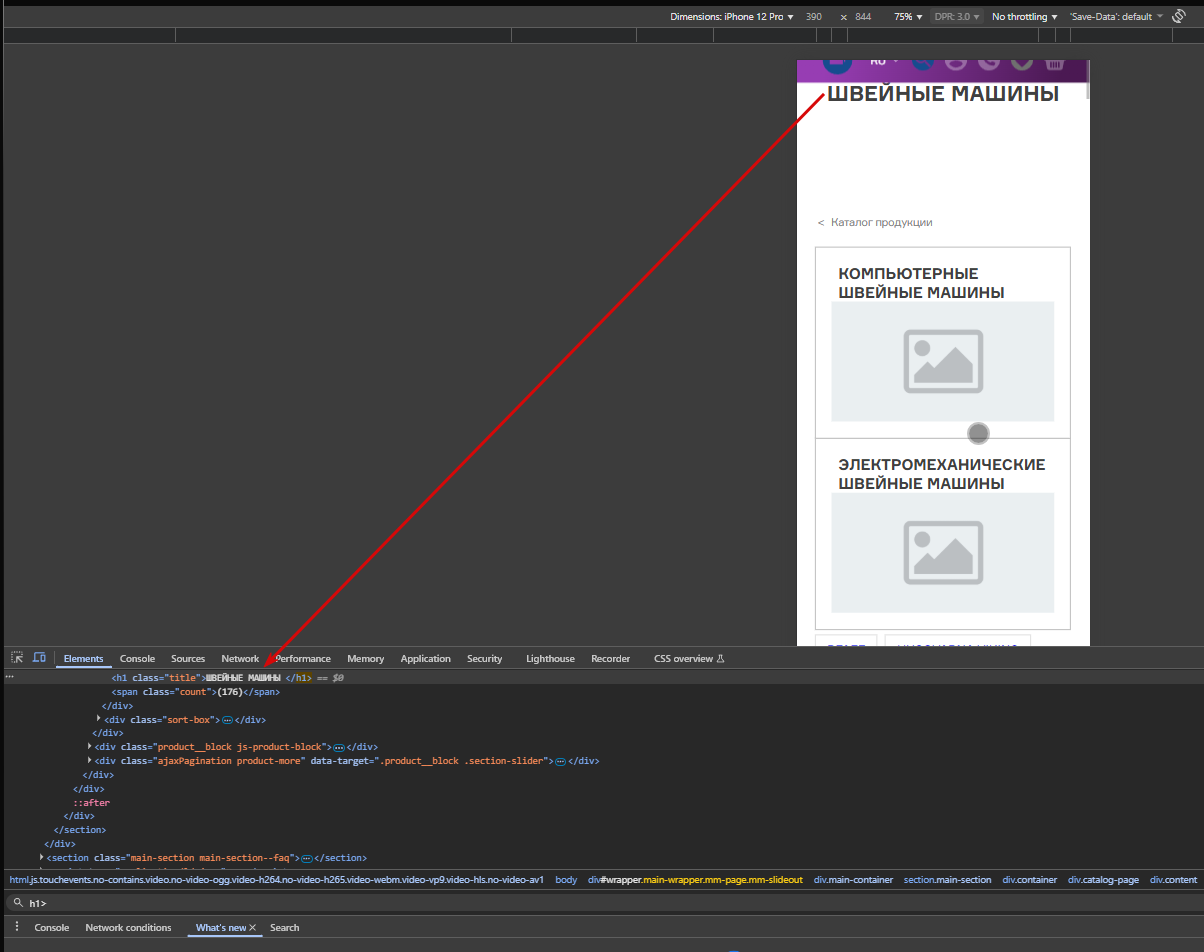Click the search magnifier icon in Elements

18,903
